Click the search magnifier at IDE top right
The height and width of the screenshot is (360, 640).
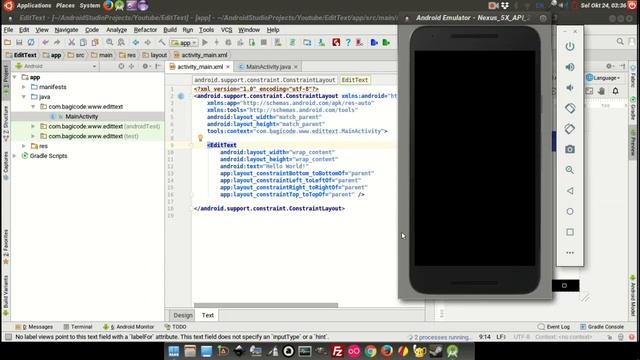coord(620,42)
